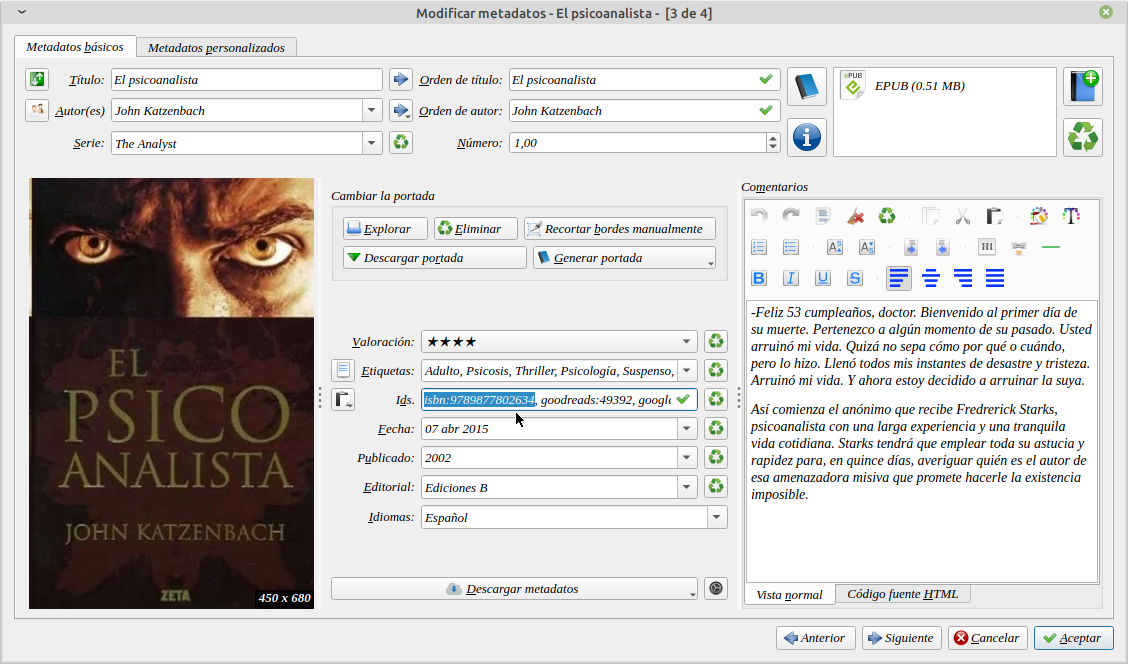
Task: Open the comments background color picker
Action: [1039, 215]
